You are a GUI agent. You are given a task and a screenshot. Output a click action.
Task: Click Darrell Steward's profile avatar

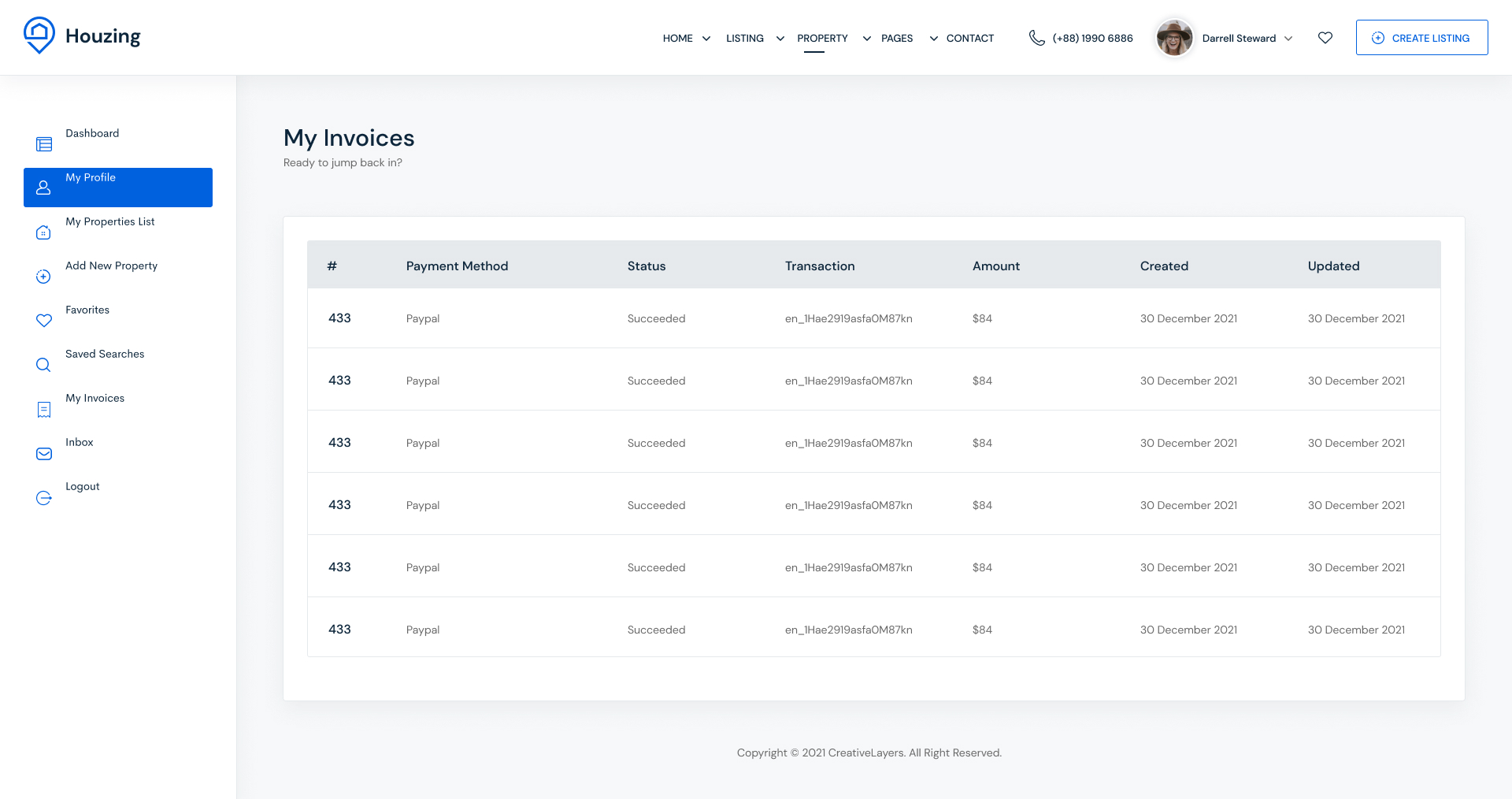pyautogui.click(x=1173, y=38)
